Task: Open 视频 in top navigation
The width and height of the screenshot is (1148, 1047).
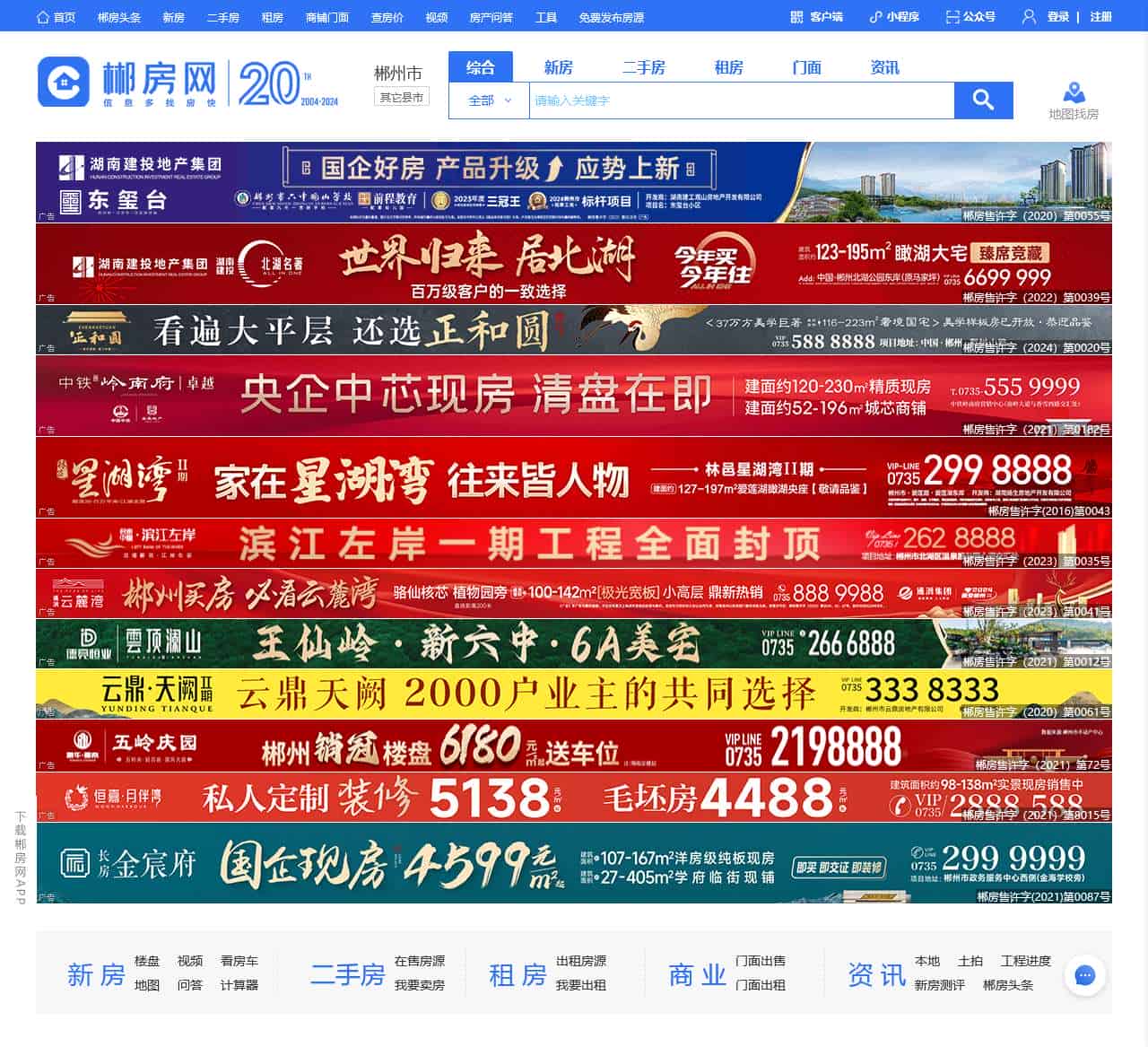Action: 437,17
